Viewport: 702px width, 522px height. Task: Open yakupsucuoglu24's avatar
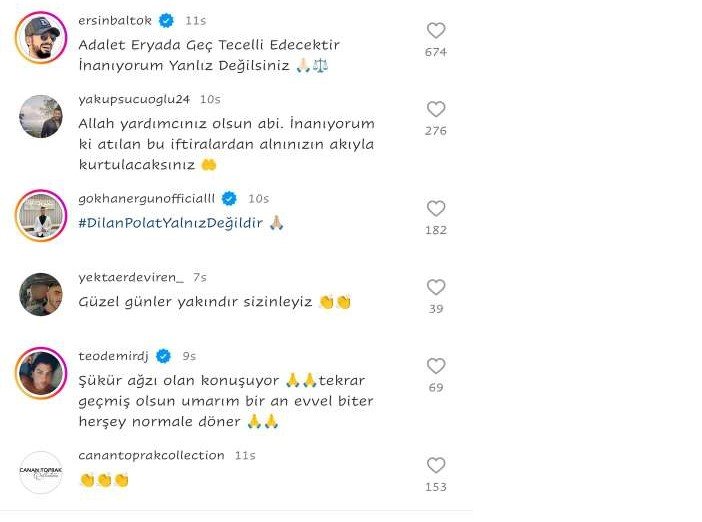click(41, 116)
